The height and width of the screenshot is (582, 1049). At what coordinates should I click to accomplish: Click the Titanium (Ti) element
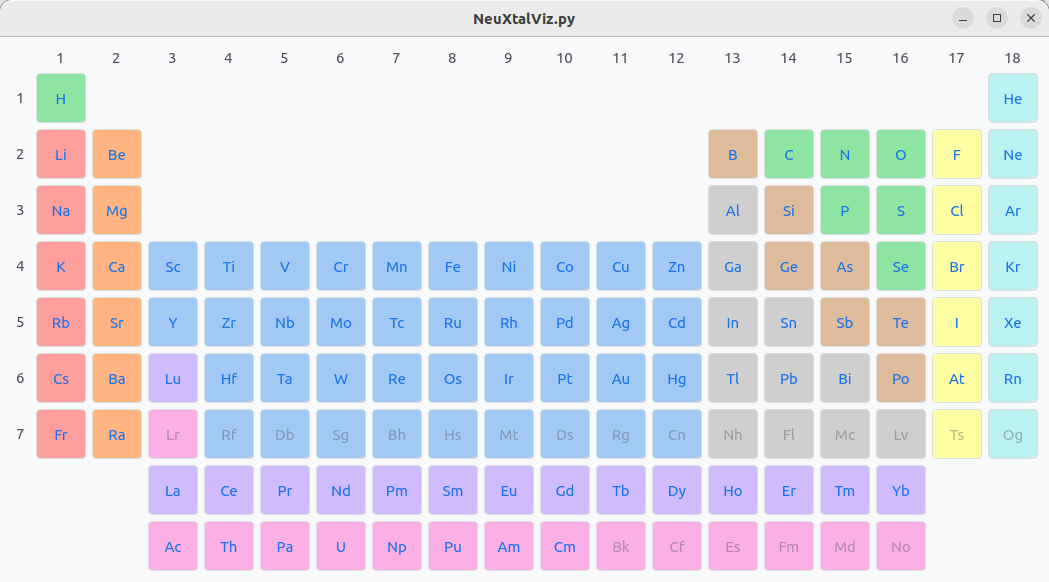pyautogui.click(x=229, y=266)
